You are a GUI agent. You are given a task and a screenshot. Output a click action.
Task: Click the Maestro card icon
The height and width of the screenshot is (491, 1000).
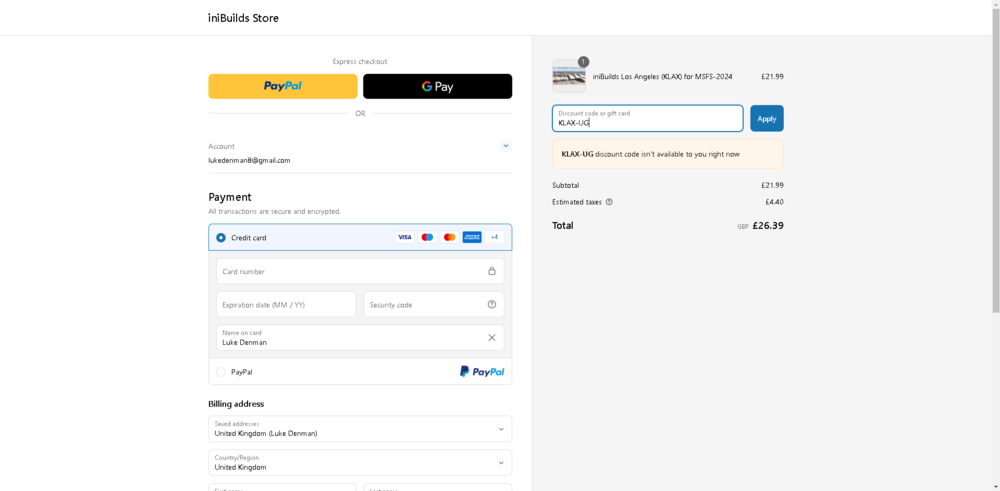coord(427,237)
